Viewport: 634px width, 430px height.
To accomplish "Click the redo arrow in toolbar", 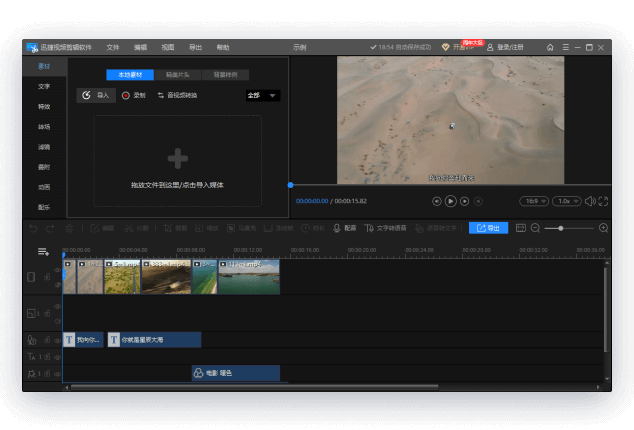I will (50, 229).
